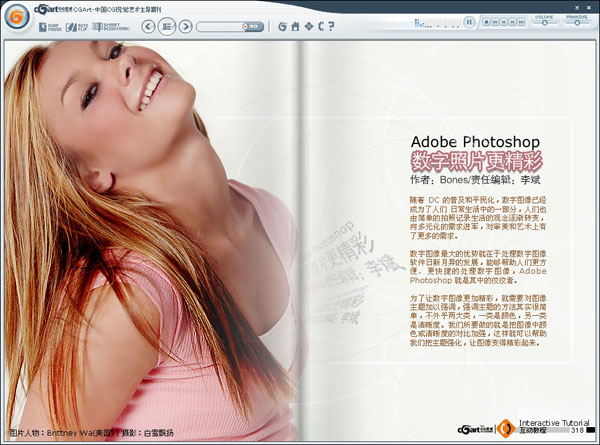Click the orange Interactive Tutorial icon
The height and width of the screenshot is (445, 600).
[505, 429]
